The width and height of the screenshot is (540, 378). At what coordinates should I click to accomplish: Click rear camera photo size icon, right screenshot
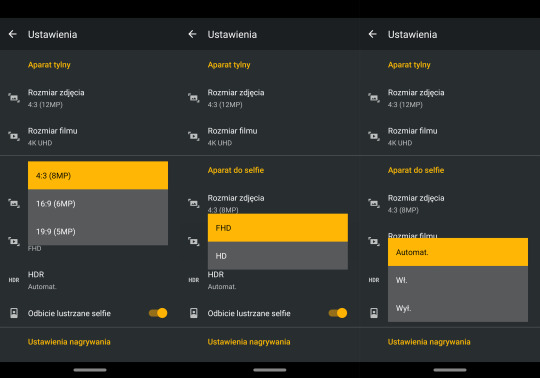pyautogui.click(x=374, y=98)
